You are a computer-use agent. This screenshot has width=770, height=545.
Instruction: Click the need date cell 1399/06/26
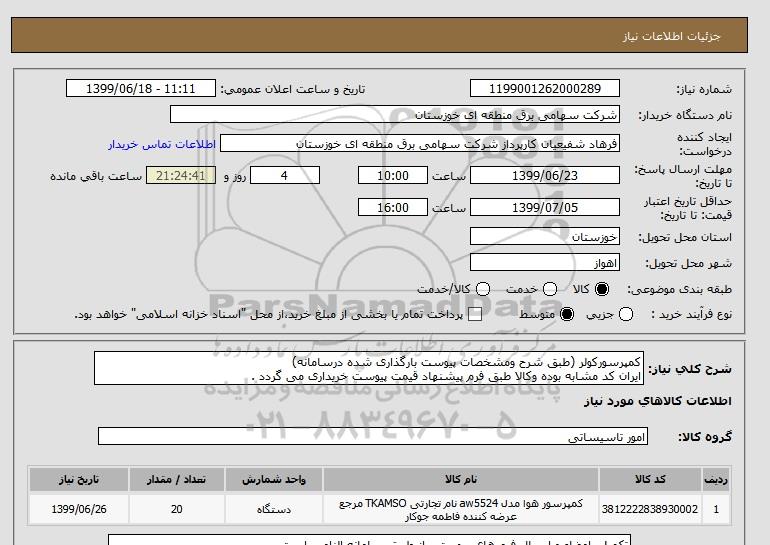click(79, 509)
